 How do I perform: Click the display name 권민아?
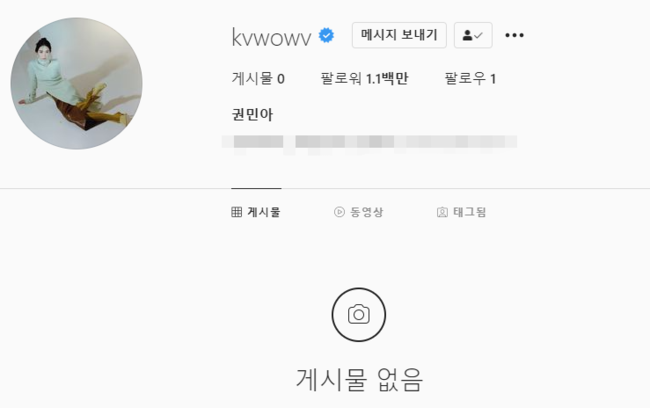point(252,114)
